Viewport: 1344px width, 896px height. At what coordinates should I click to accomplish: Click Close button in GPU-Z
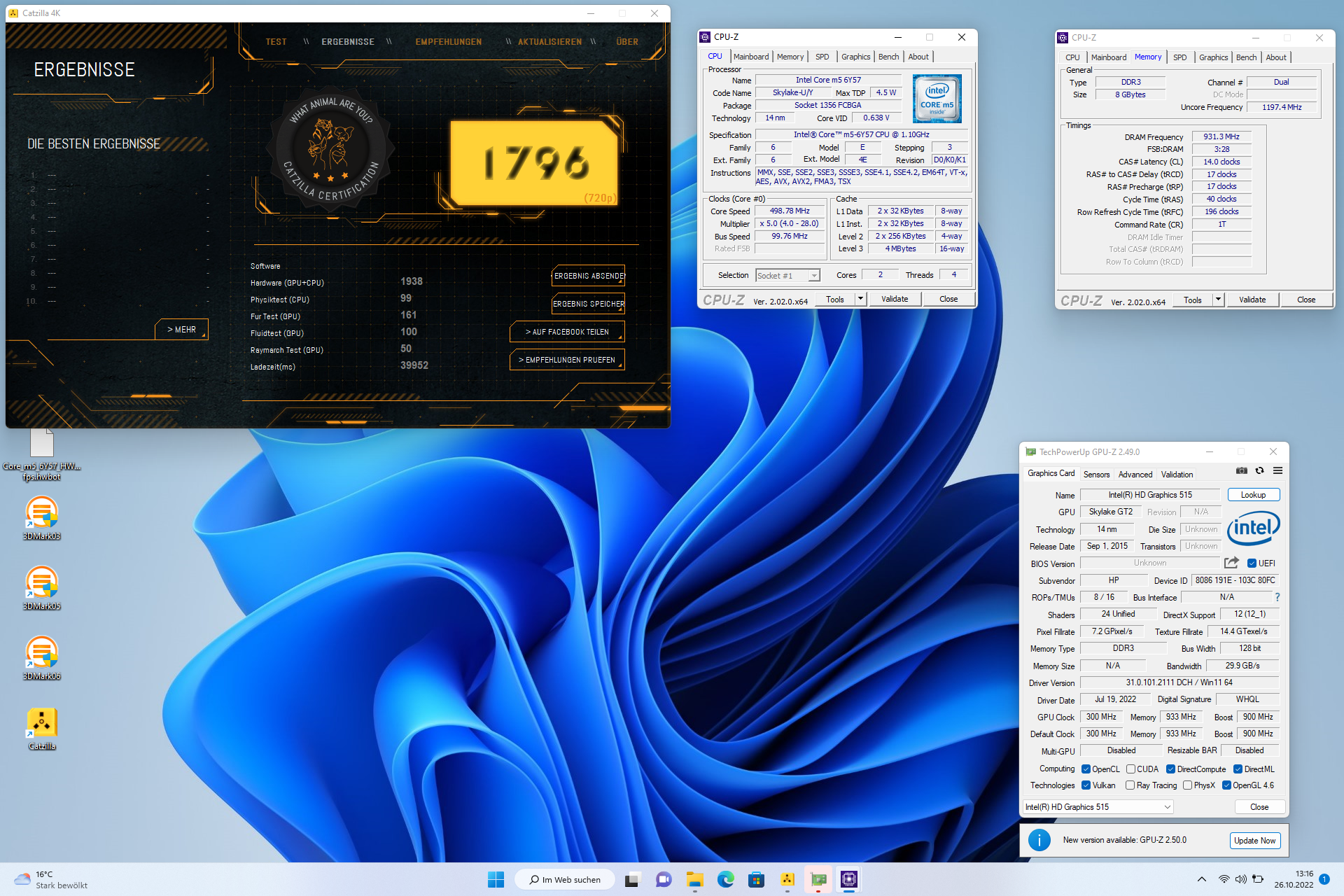coord(1259,807)
